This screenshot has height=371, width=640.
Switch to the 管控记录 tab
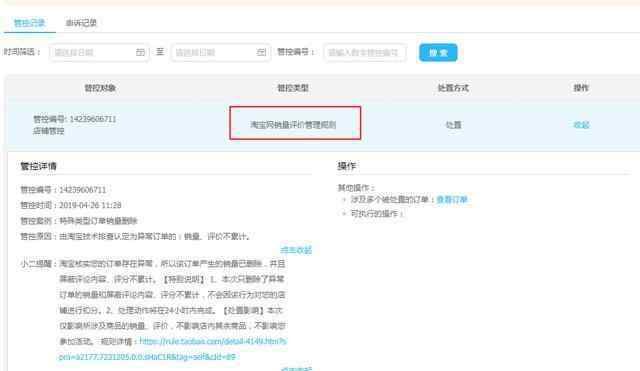point(29,23)
